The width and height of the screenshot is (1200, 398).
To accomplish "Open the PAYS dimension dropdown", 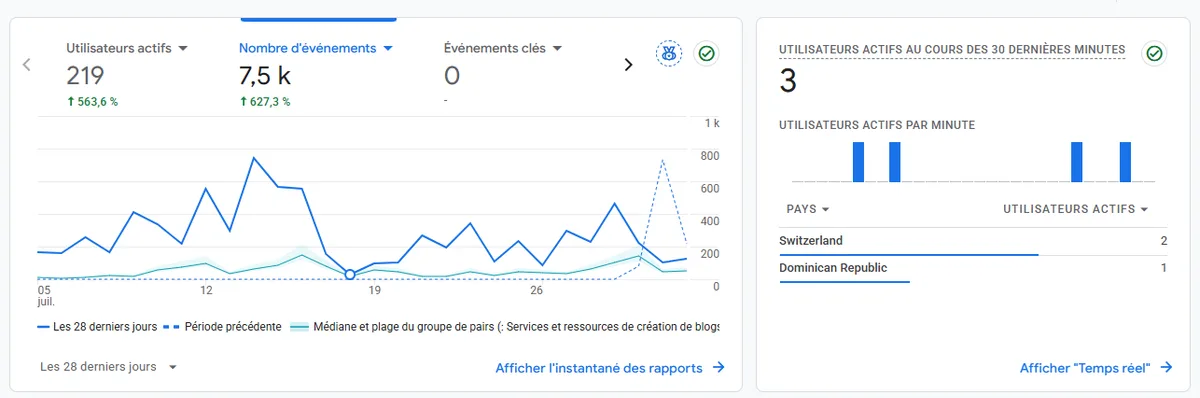I will point(809,209).
